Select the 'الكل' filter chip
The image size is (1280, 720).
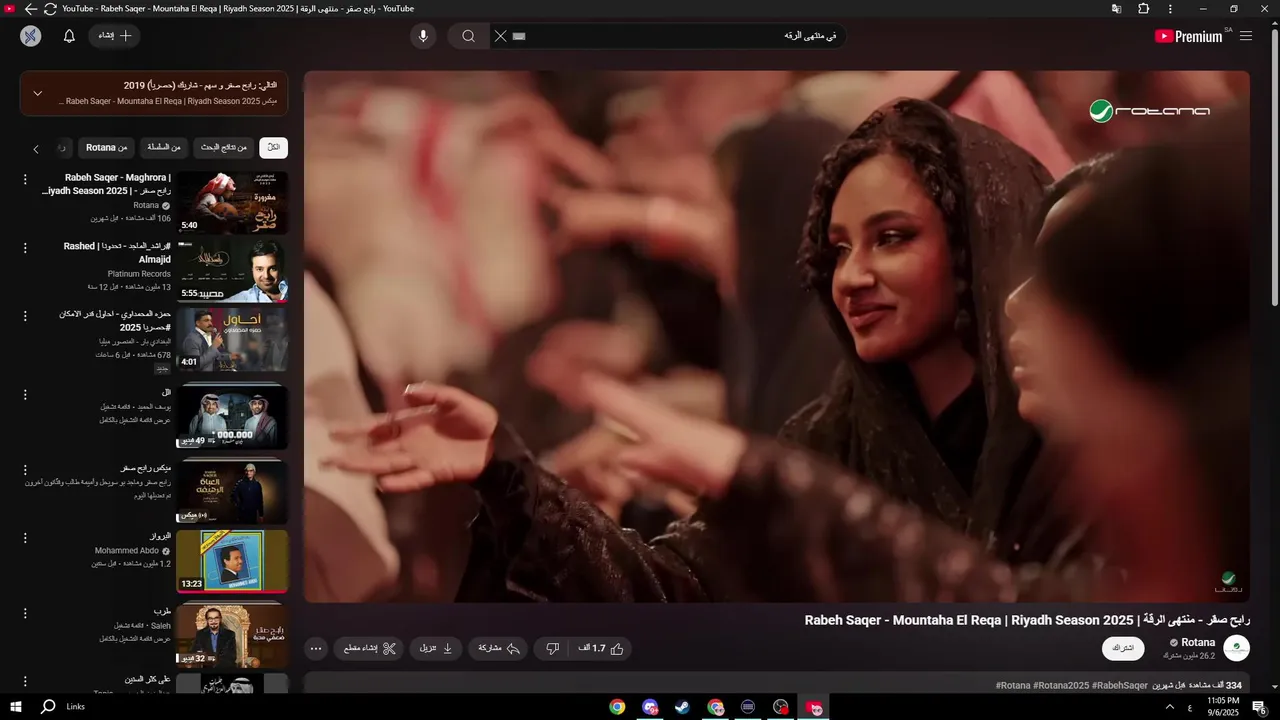tap(273, 148)
